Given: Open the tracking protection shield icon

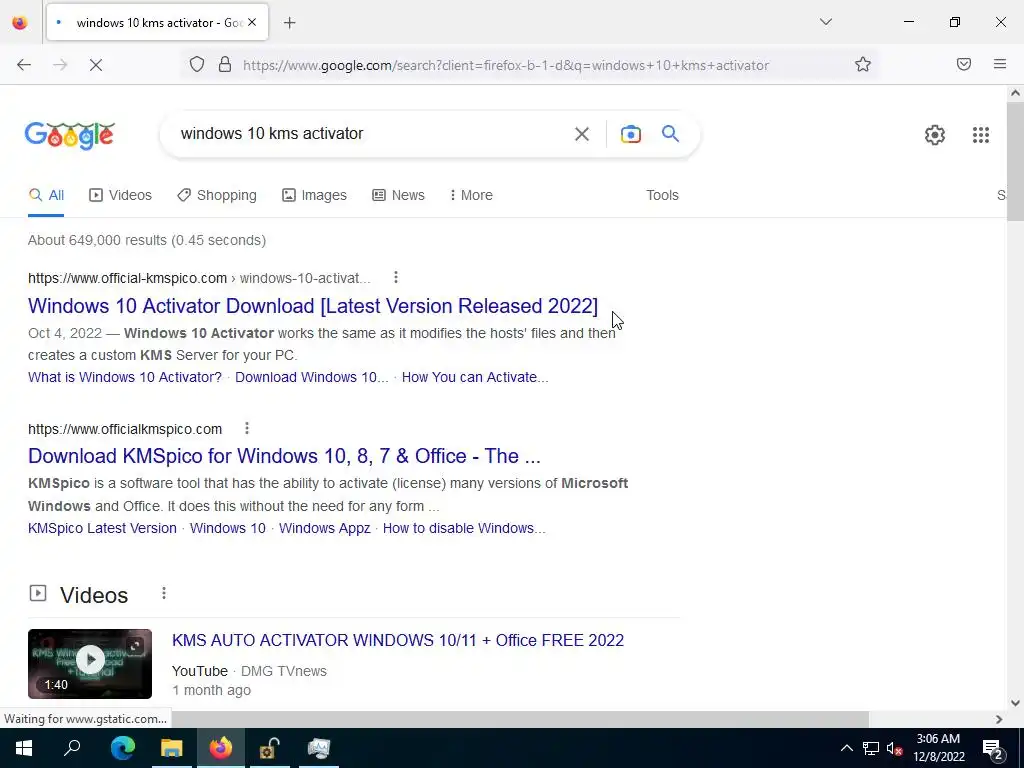Looking at the screenshot, I should pyautogui.click(x=197, y=65).
